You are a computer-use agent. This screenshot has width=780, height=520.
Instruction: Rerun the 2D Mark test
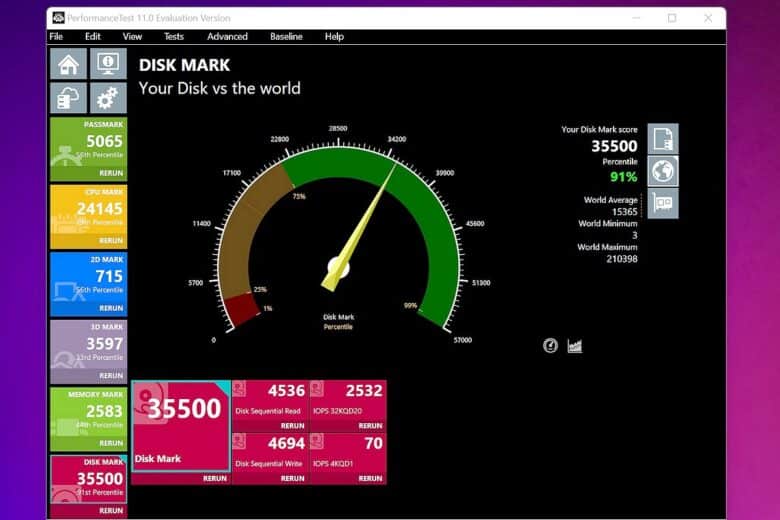tap(111, 308)
